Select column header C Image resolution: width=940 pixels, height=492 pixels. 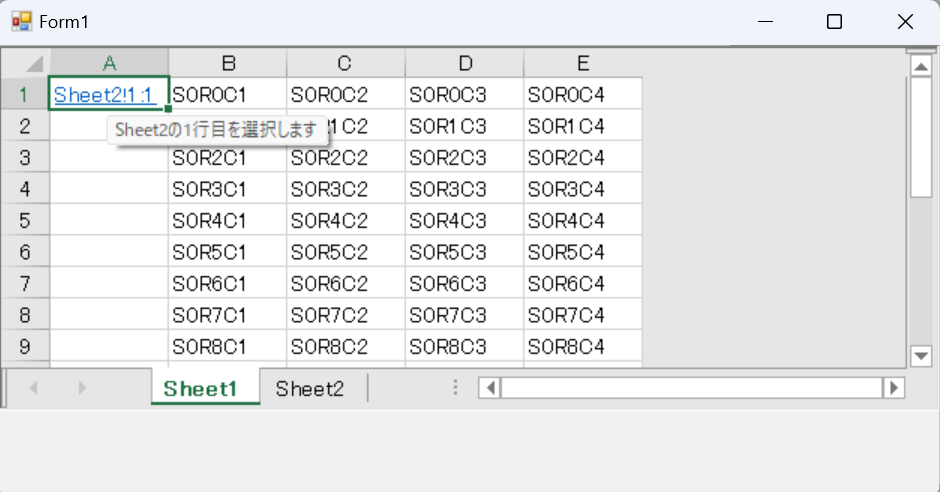pyautogui.click(x=345, y=63)
